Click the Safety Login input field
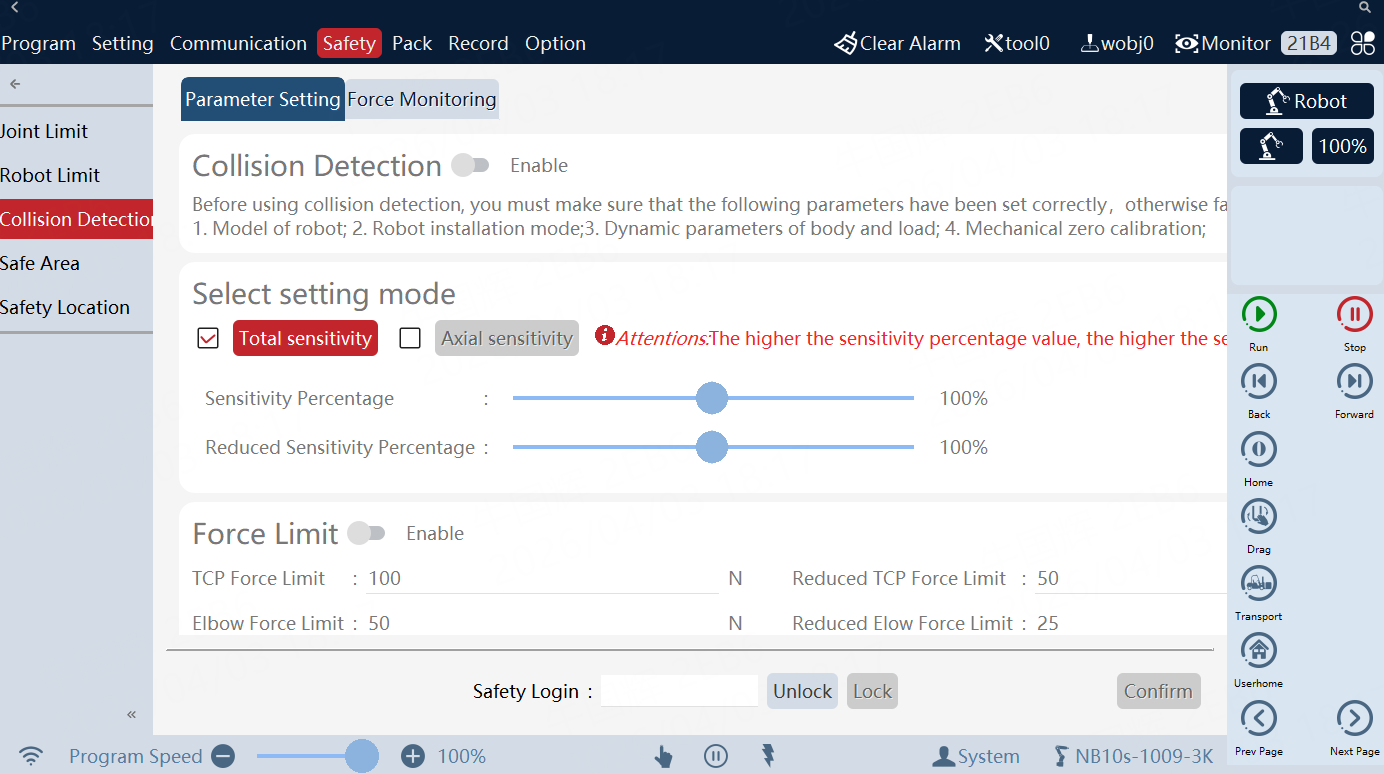Image resolution: width=1384 pixels, height=774 pixels. [x=679, y=690]
